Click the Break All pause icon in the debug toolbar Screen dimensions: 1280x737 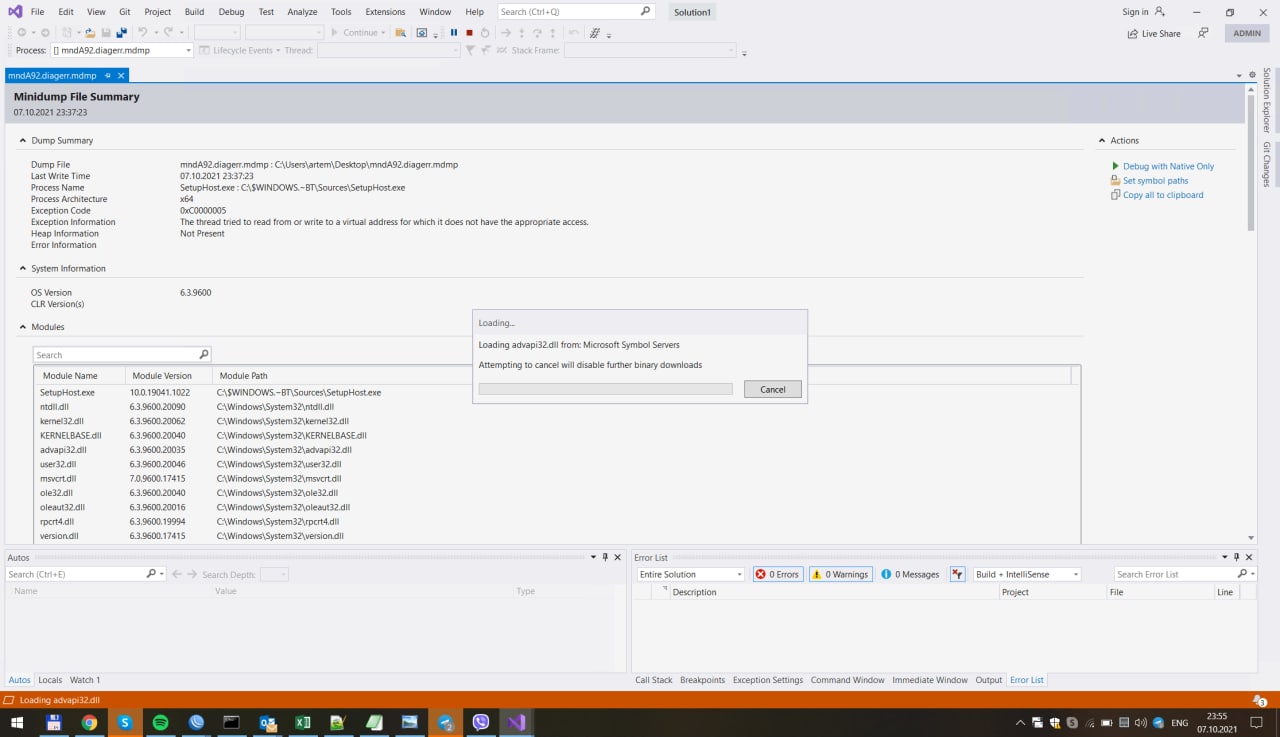tap(454, 32)
